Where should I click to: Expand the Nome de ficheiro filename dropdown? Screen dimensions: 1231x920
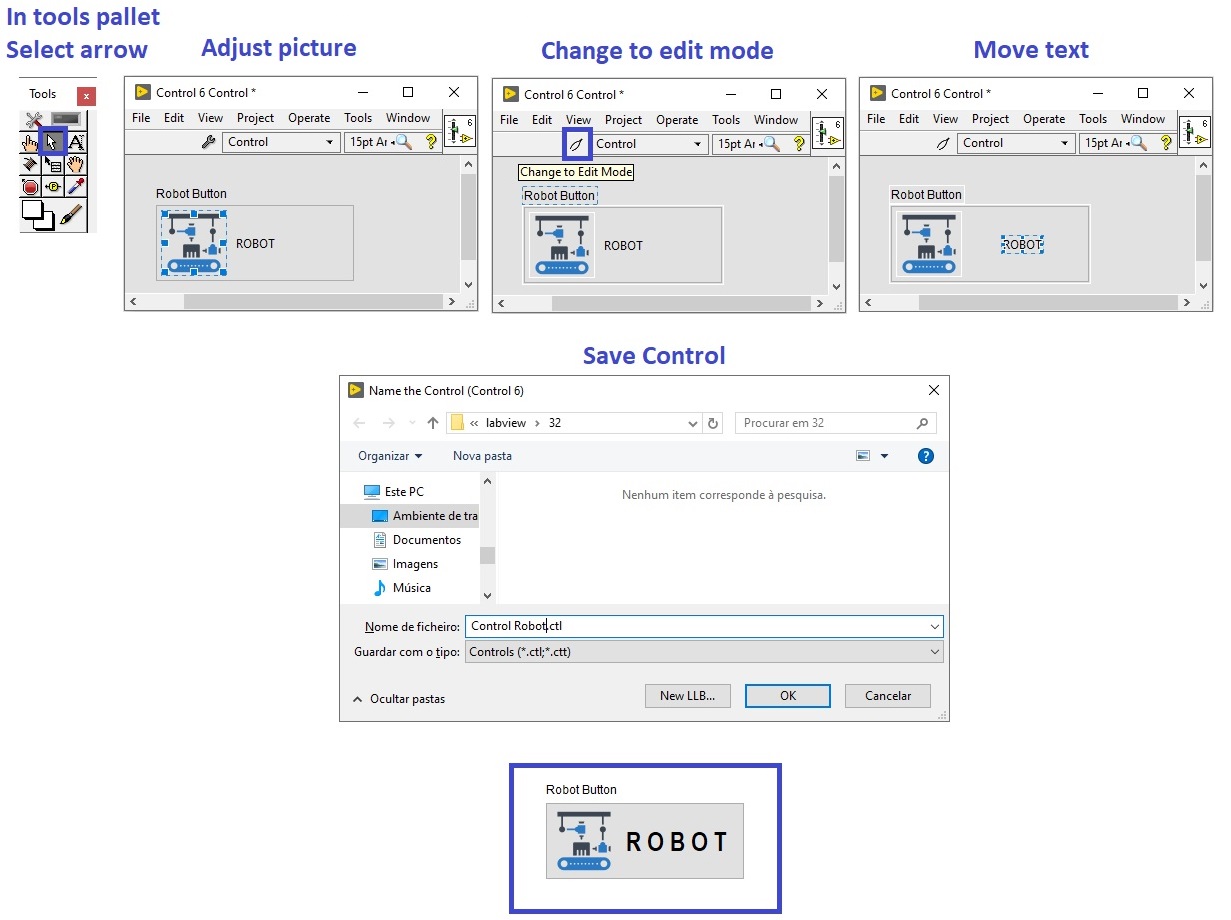(934, 626)
